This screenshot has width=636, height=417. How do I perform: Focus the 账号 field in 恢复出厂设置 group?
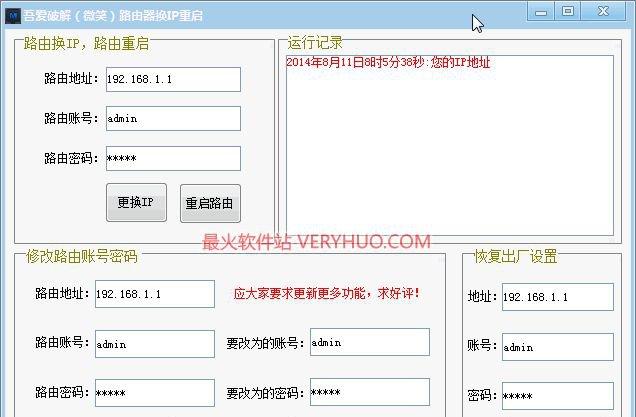pos(558,347)
